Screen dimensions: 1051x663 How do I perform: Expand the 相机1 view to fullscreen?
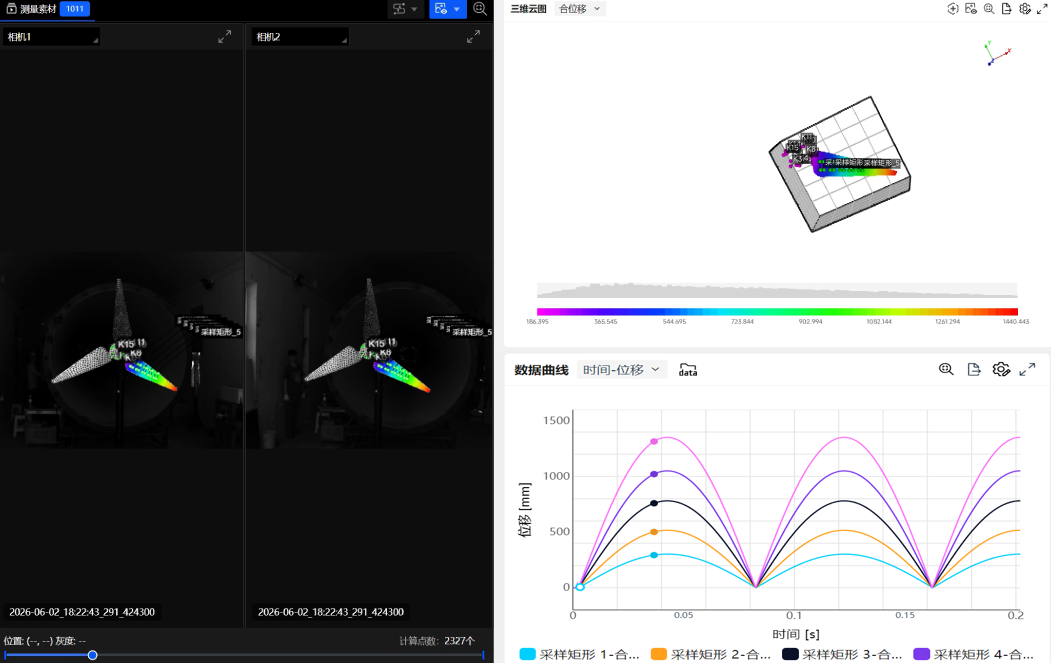tap(225, 37)
